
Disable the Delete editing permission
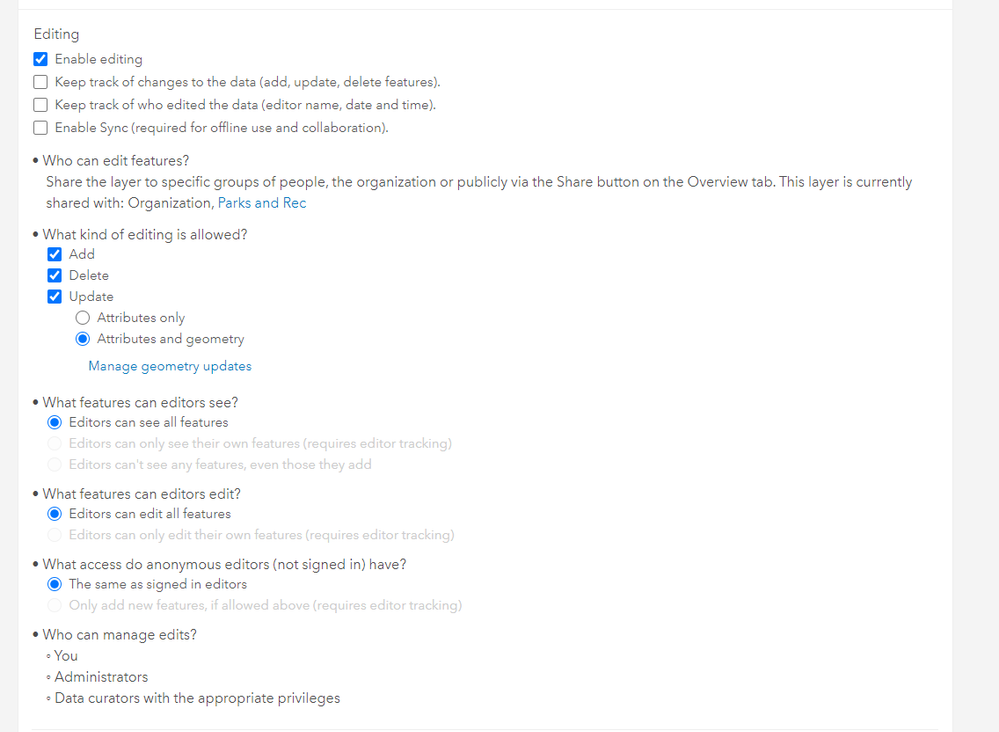pyautogui.click(x=55, y=275)
